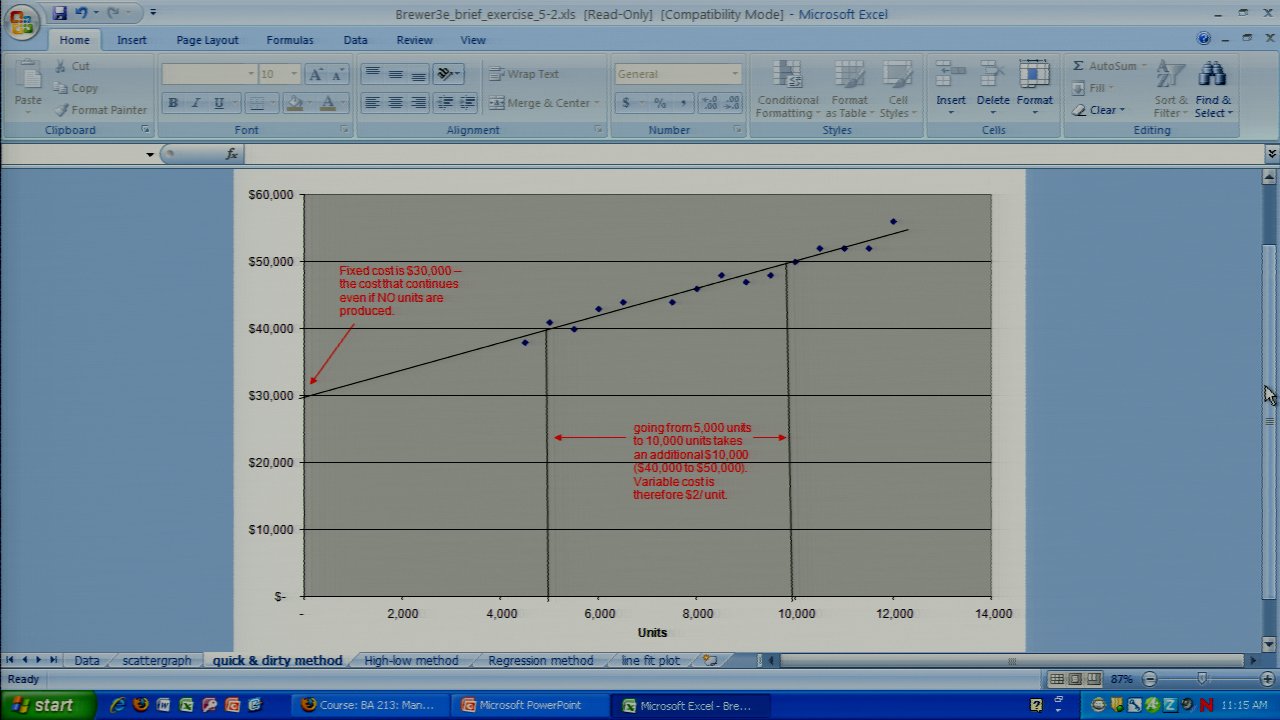Click the Clear eraser button
1280x720 pixels.
1098,110
